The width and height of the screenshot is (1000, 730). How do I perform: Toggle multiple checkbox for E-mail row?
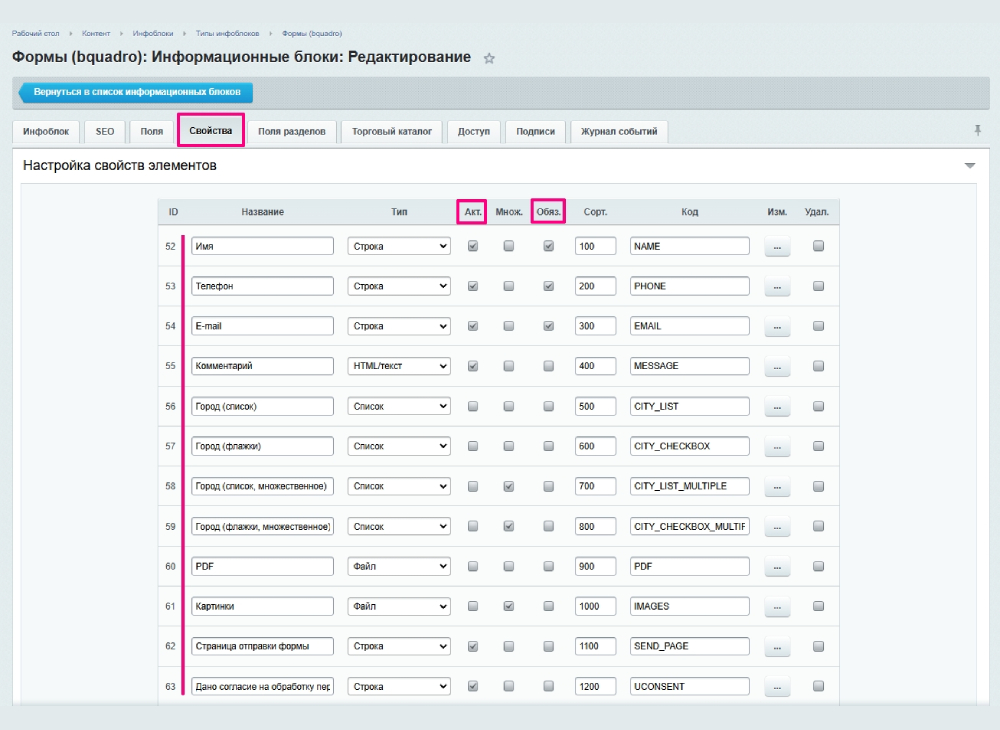point(508,326)
